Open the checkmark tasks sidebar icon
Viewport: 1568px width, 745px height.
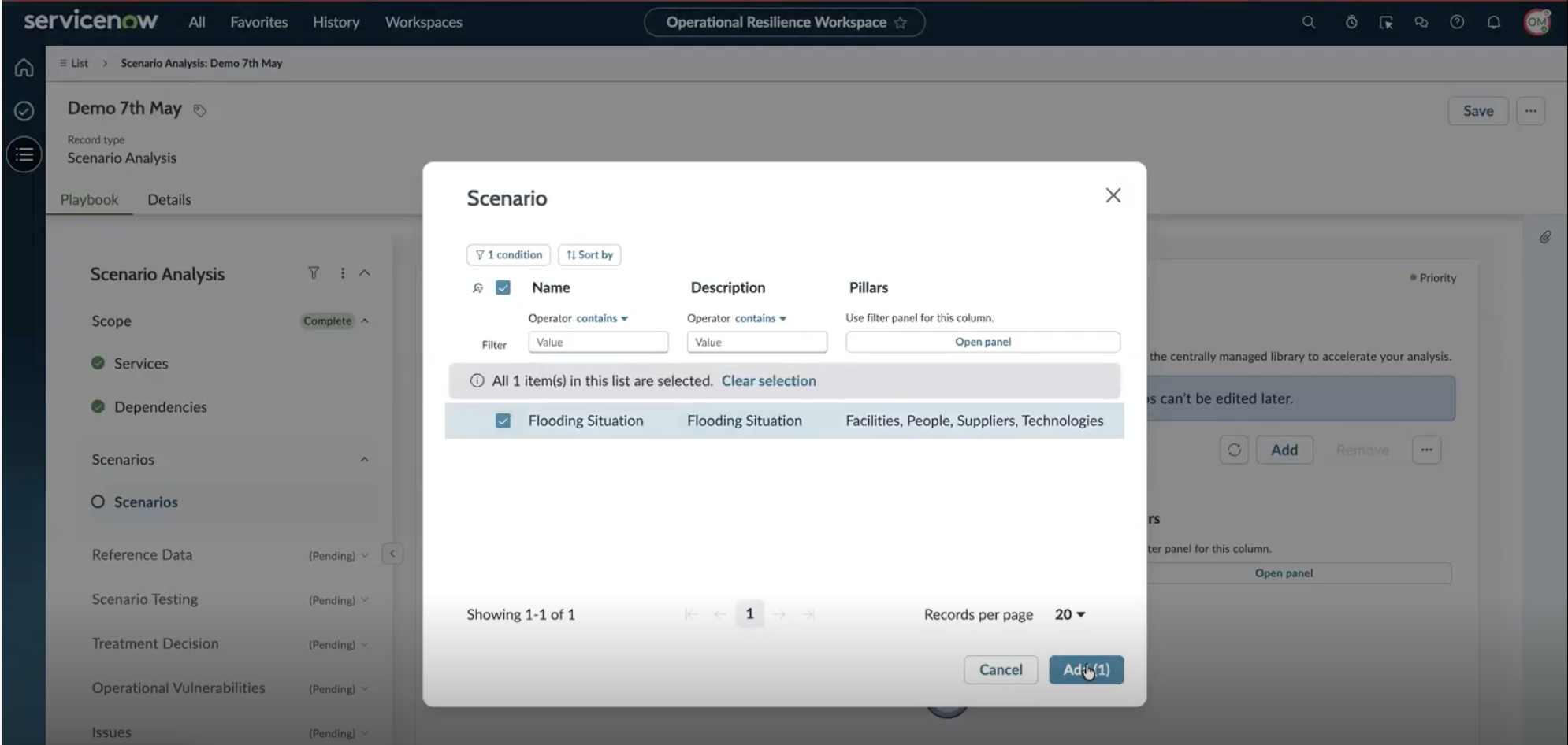point(24,111)
